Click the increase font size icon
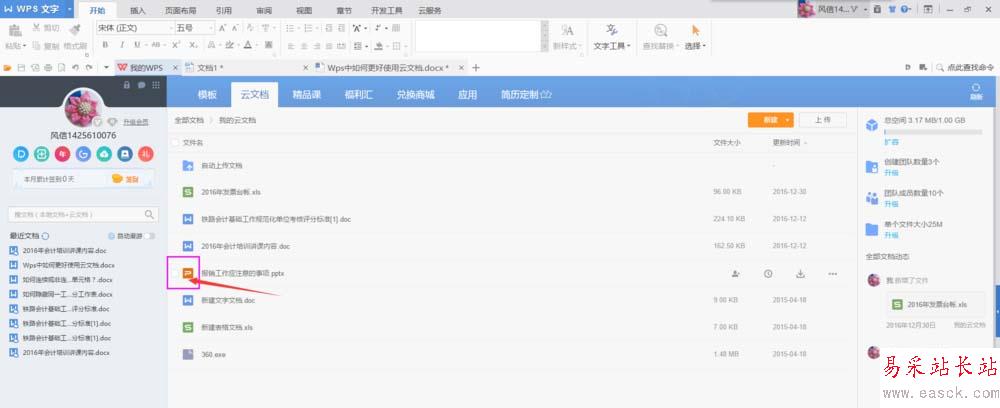The image size is (1000, 408). 223,28
